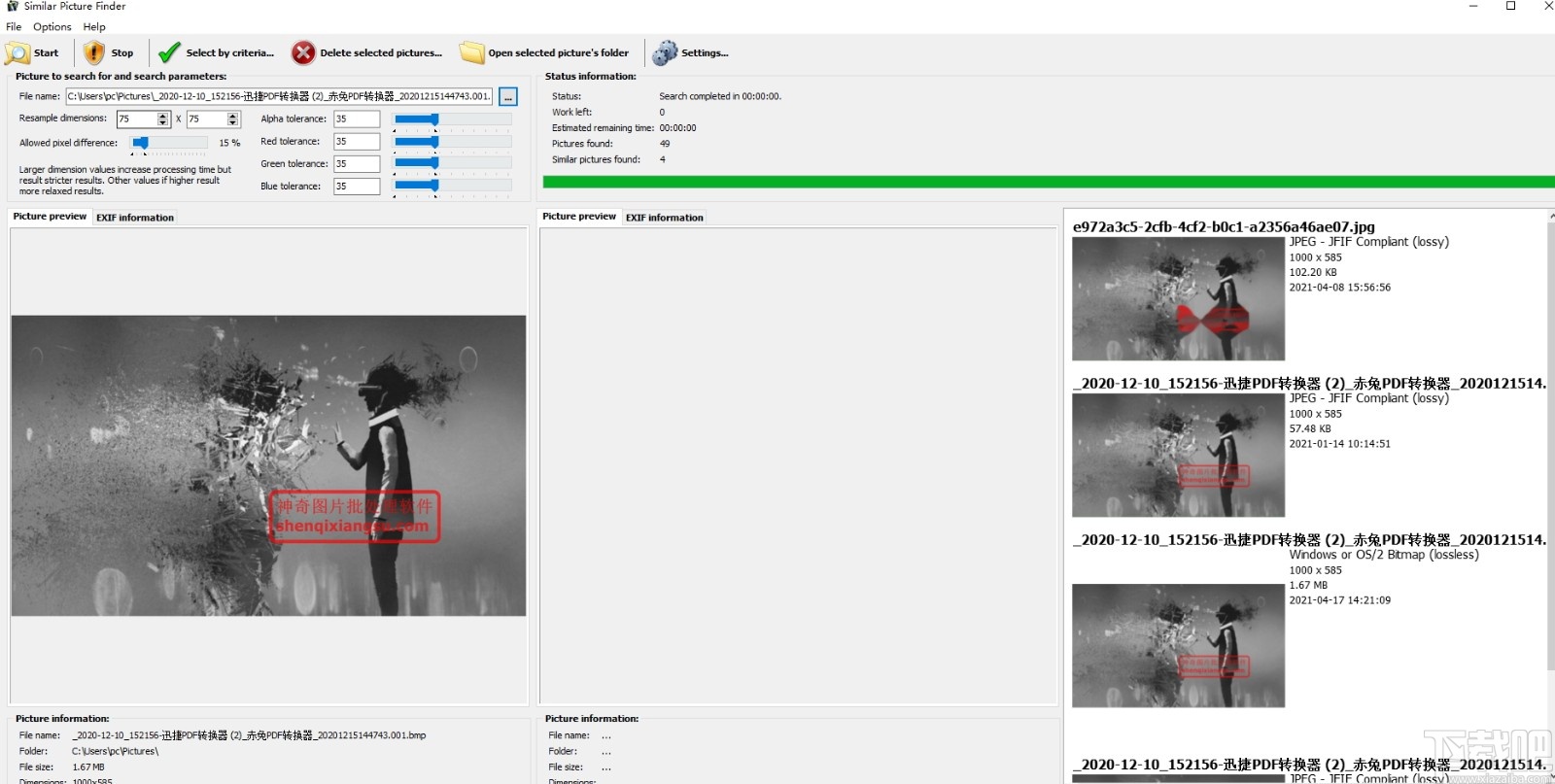
Task: Select thumbnail of e972a3c5-2cfb jpg result
Action: point(1178,299)
